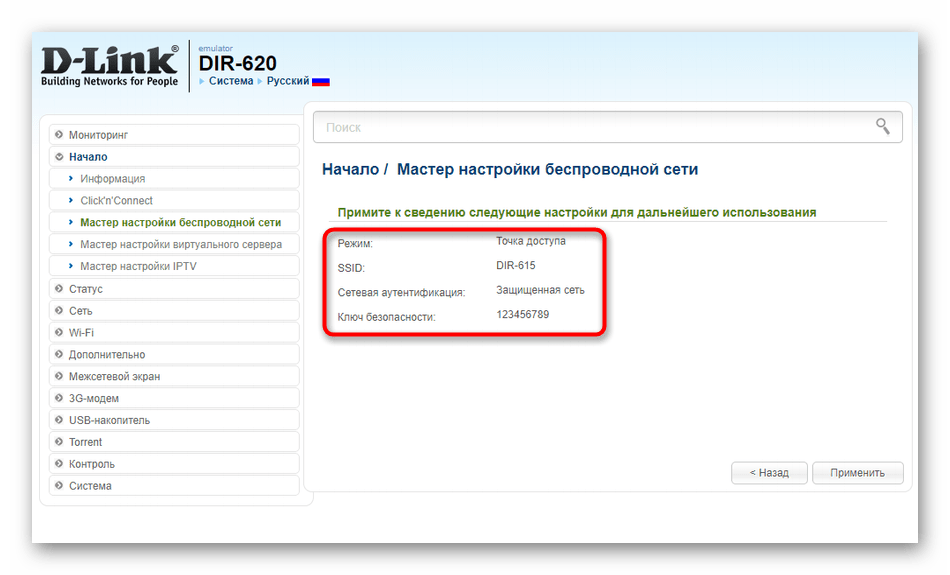Open the Torrent menu section

click(85, 442)
